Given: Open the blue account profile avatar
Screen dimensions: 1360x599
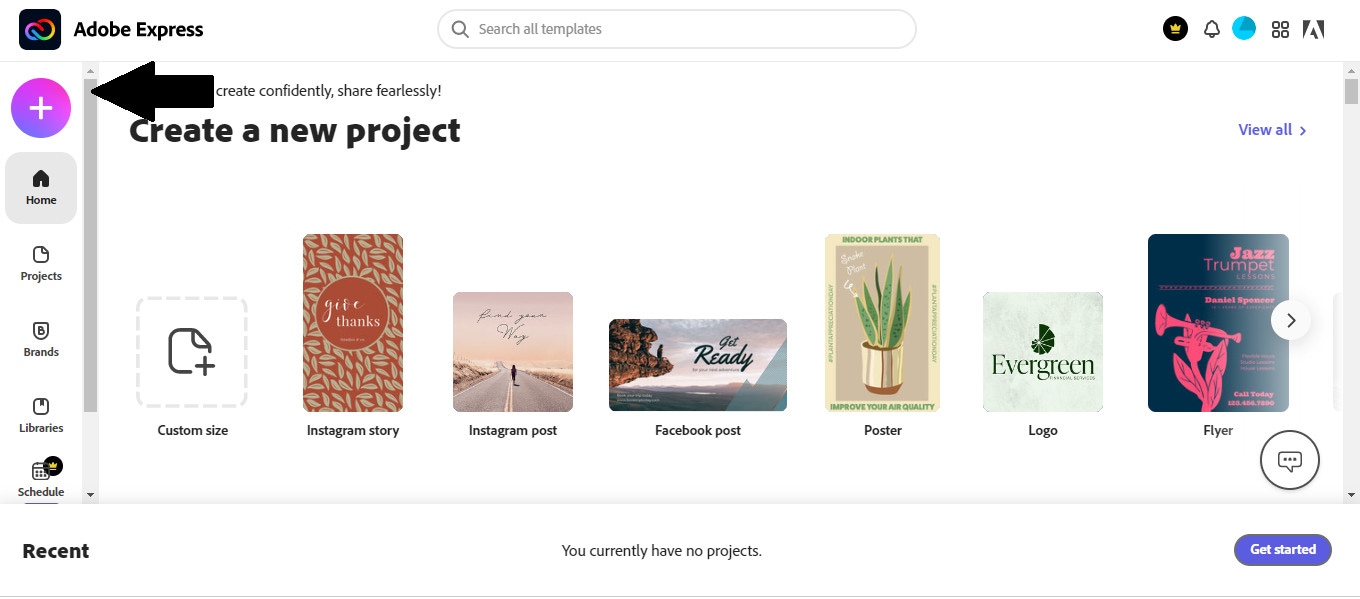Looking at the screenshot, I should 1244,28.
